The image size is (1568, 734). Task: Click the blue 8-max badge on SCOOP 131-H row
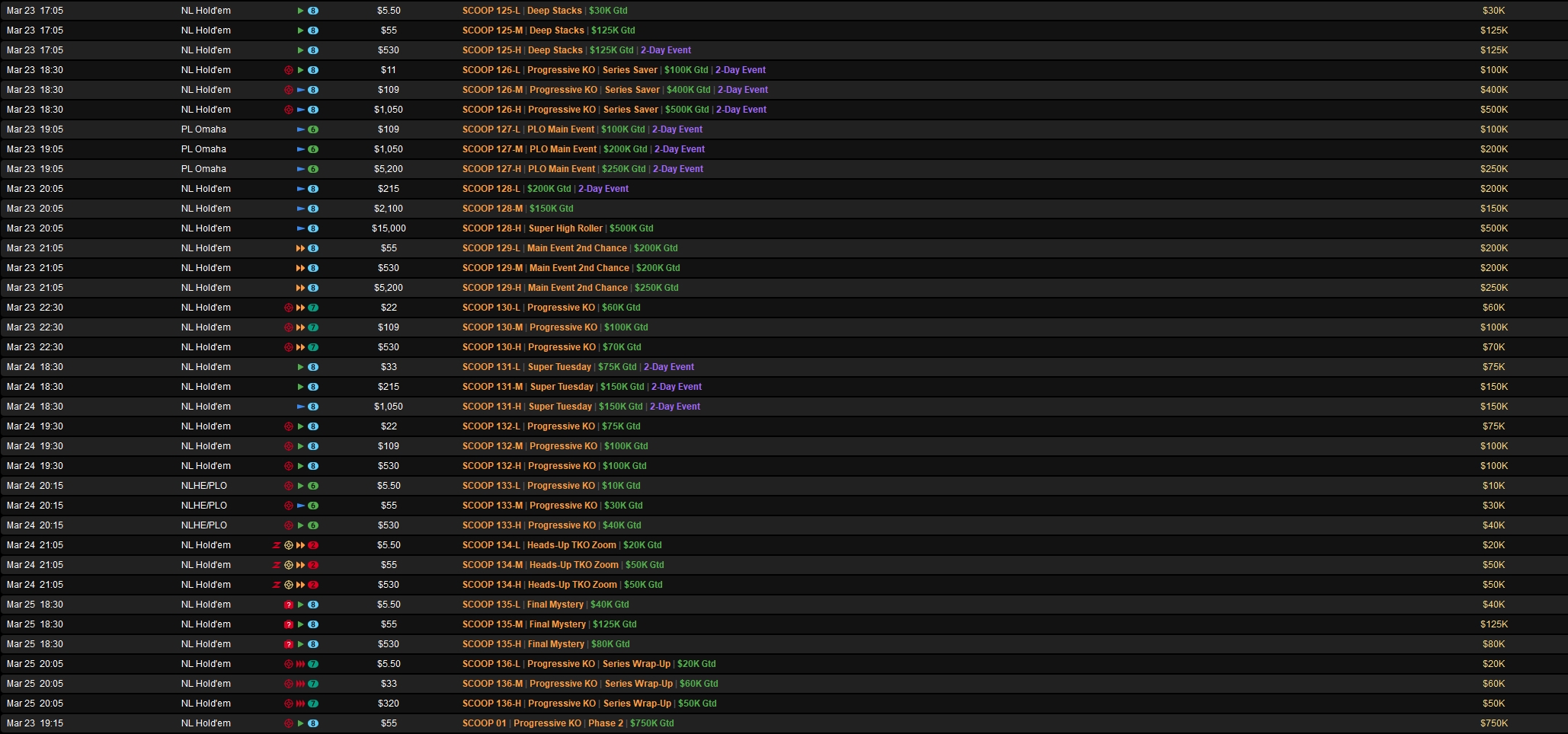(x=313, y=407)
